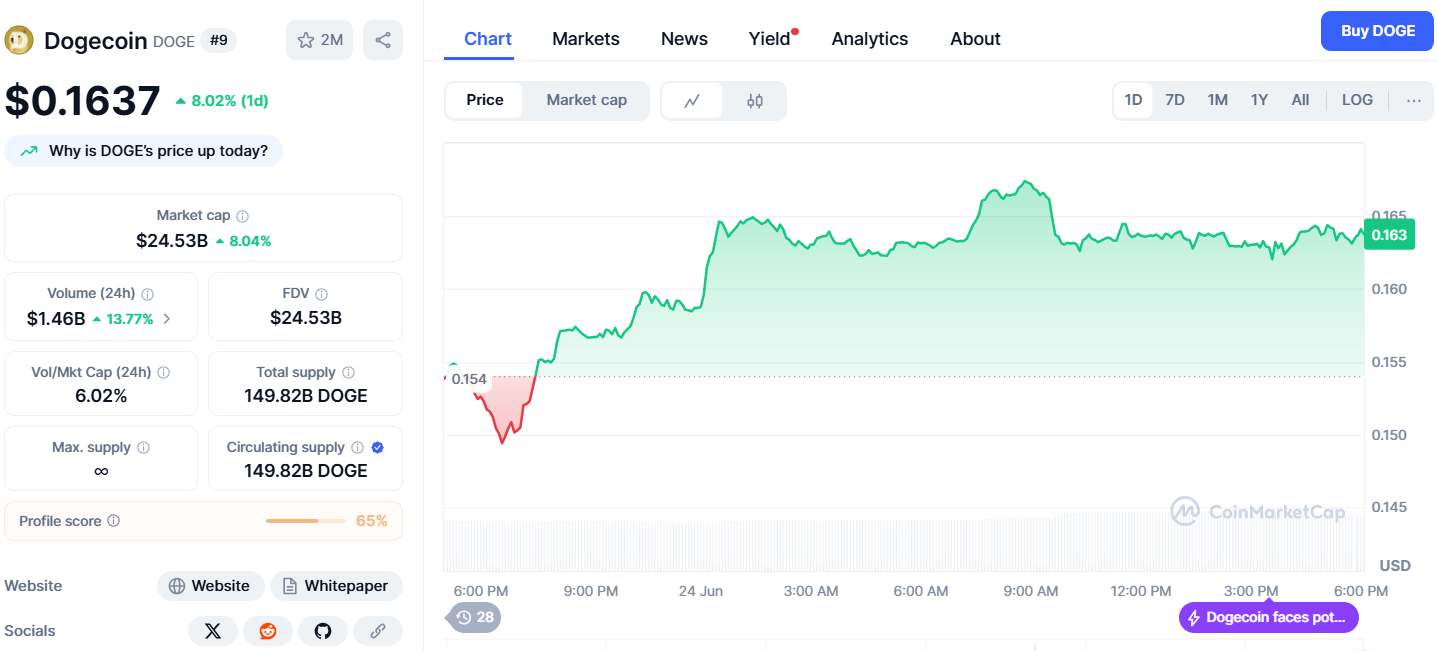The width and height of the screenshot is (1437, 651).
Task: Click the Circulating supply info icon
Action: coord(357,448)
